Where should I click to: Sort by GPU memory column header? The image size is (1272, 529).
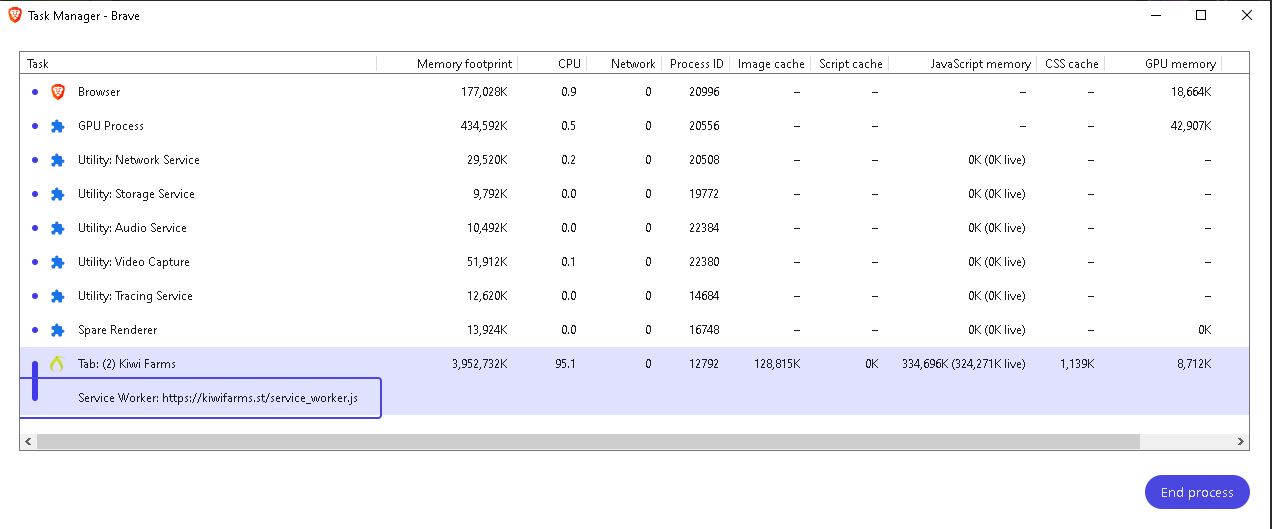1180,64
